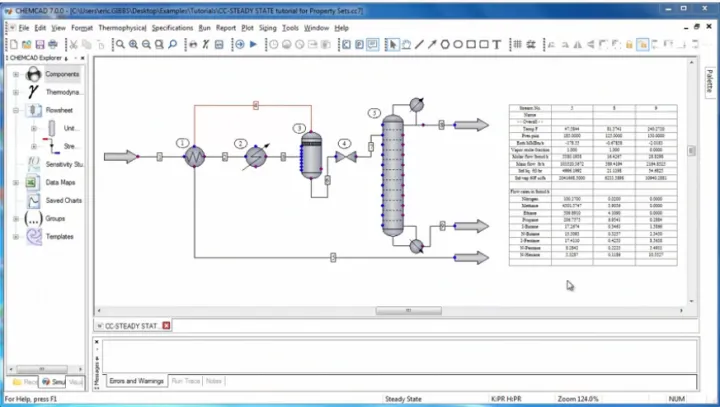The height and width of the screenshot is (407, 720).
Task: Open the Thermophysical menu
Action: (123, 28)
